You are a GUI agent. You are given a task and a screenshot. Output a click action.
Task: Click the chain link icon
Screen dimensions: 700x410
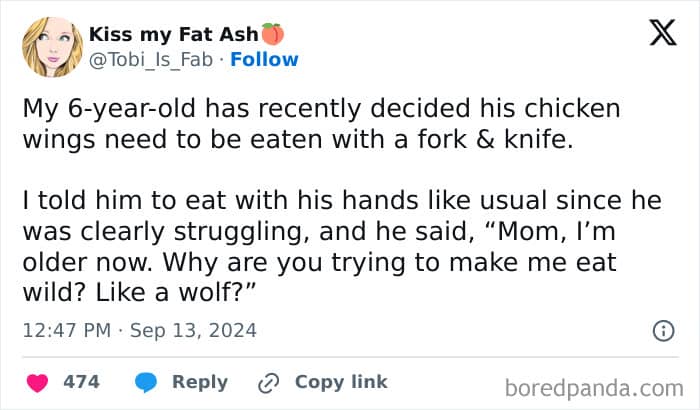(x=267, y=382)
